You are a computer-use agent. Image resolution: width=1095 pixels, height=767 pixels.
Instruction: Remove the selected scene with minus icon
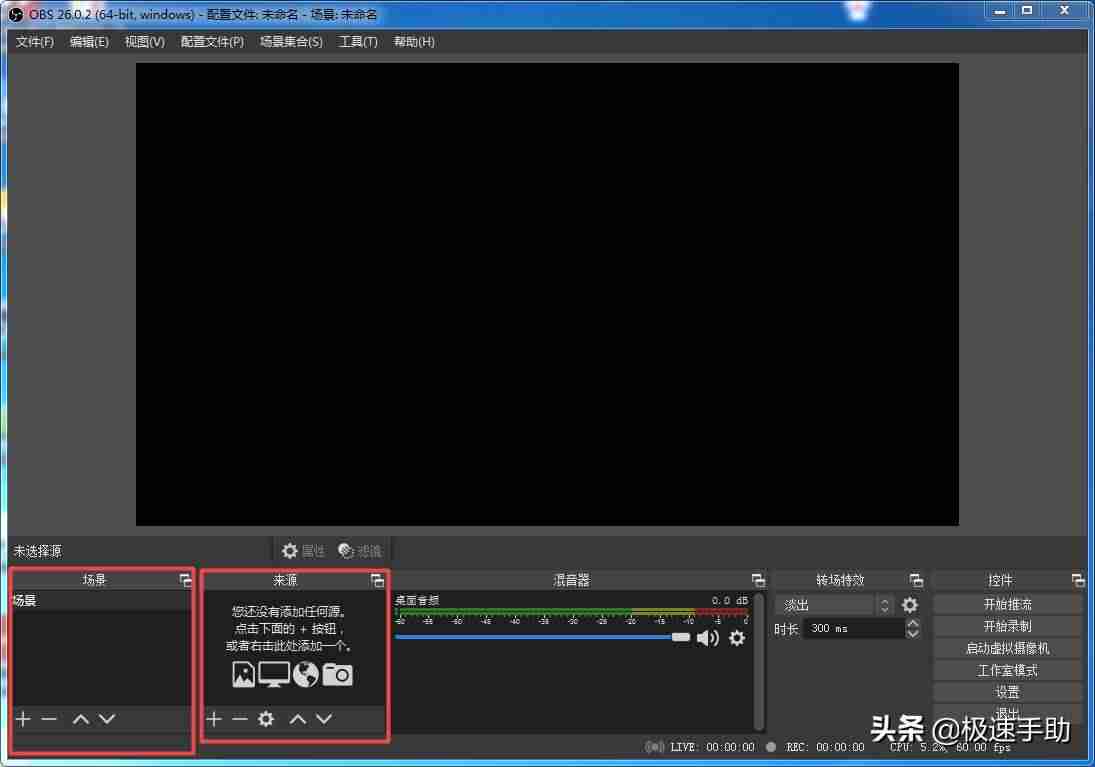[x=49, y=719]
